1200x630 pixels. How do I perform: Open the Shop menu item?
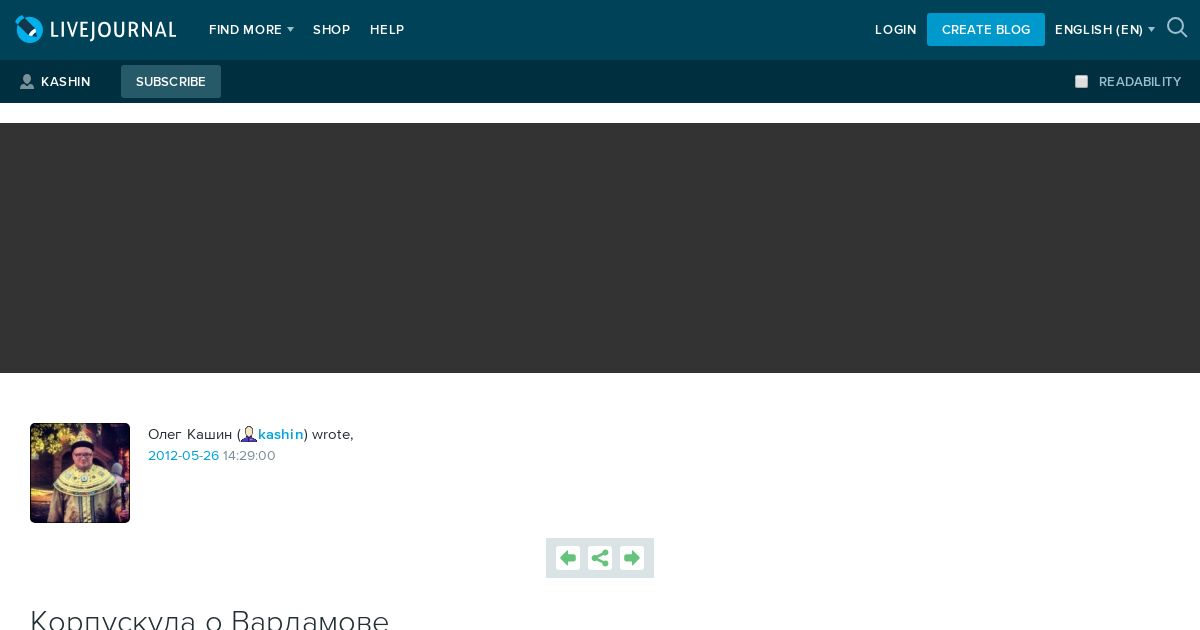click(x=331, y=30)
